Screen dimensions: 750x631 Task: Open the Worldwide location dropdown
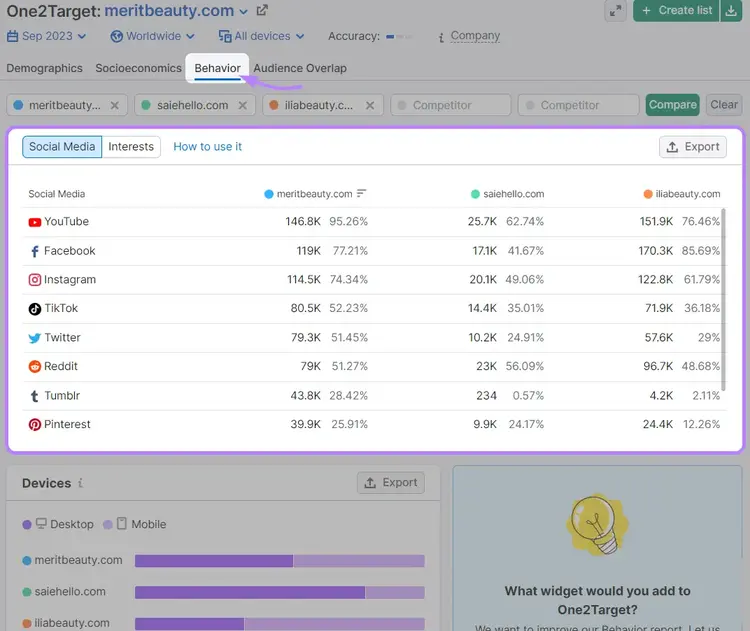click(x=160, y=36)
